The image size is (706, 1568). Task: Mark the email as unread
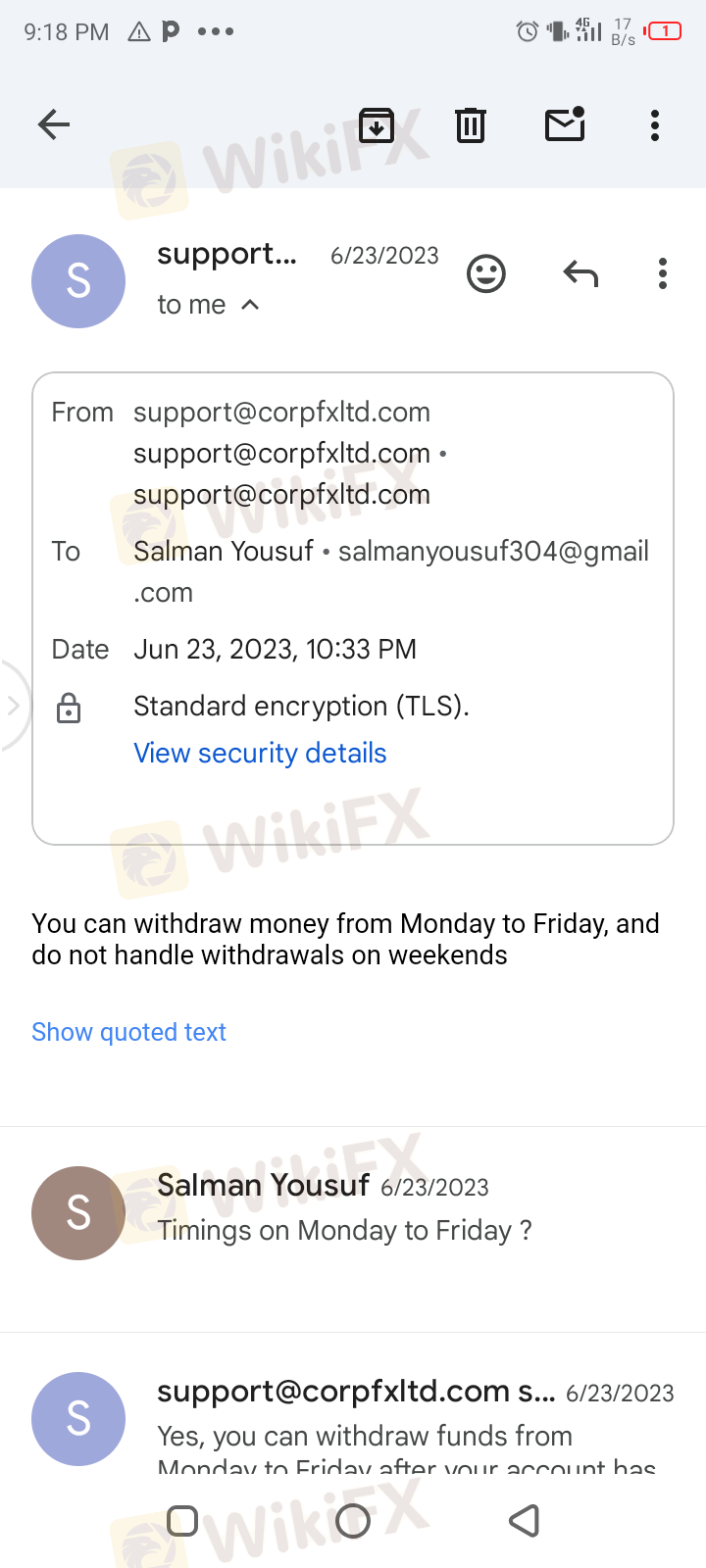point(565,124)
